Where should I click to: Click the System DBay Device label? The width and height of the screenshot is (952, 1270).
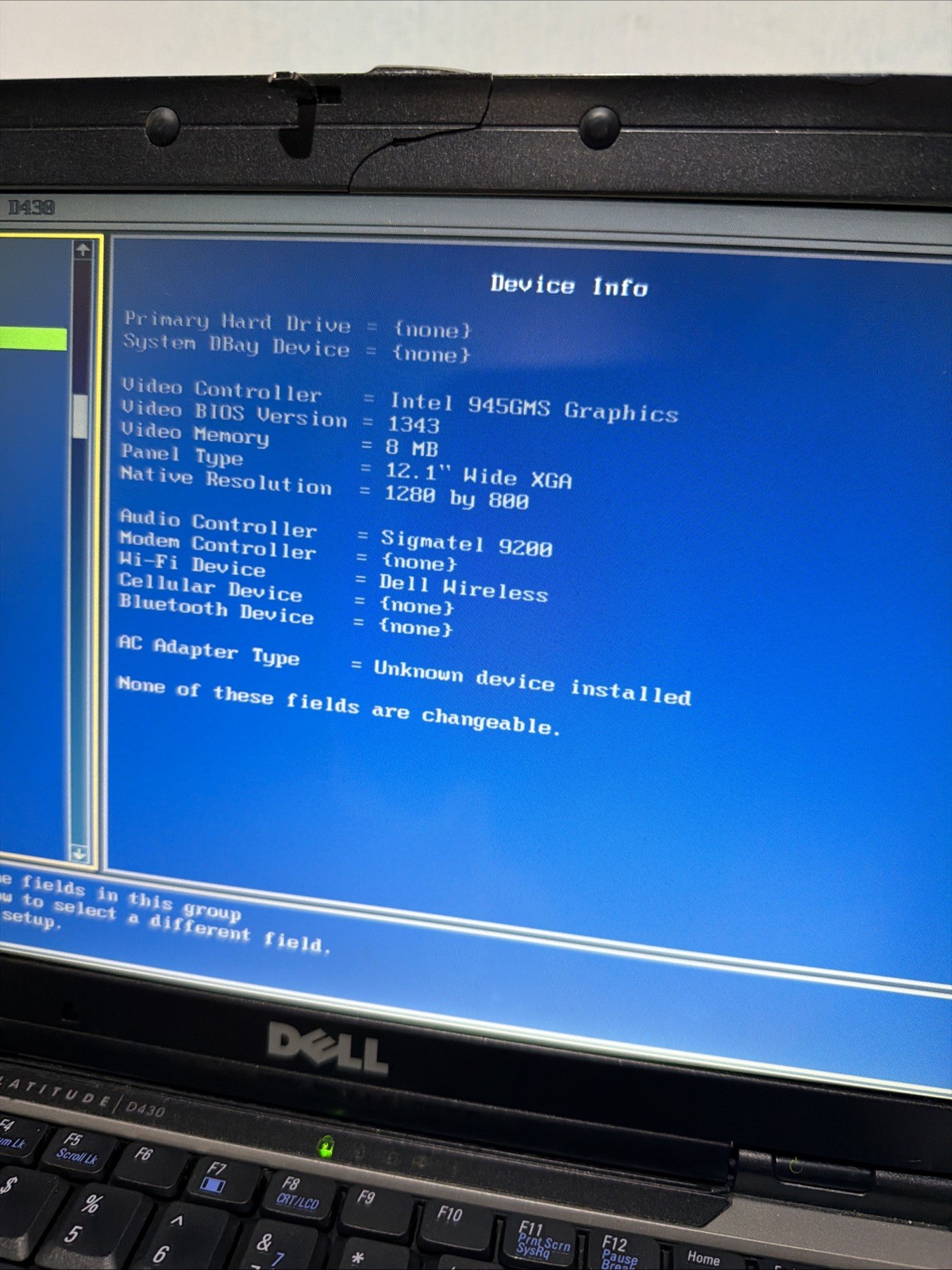[236, 345]
